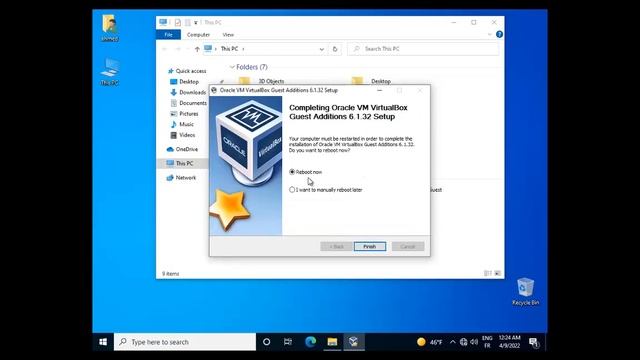Screen dimensions: 640x360
Task: Open Cortana circle icon on taskbar
Action: coord(267,342)
